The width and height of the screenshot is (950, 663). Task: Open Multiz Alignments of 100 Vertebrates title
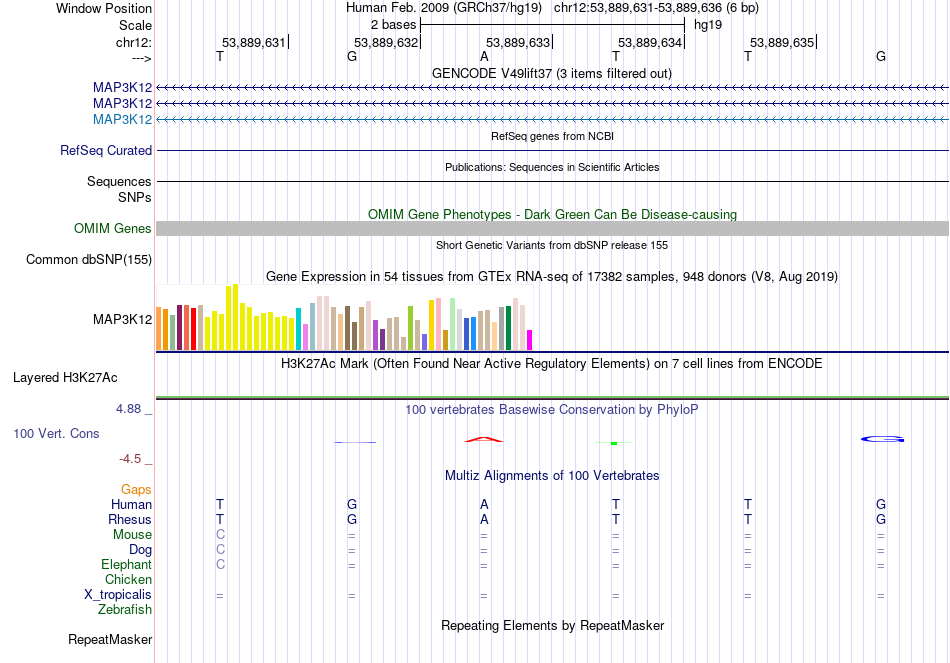tap(552, 476)
